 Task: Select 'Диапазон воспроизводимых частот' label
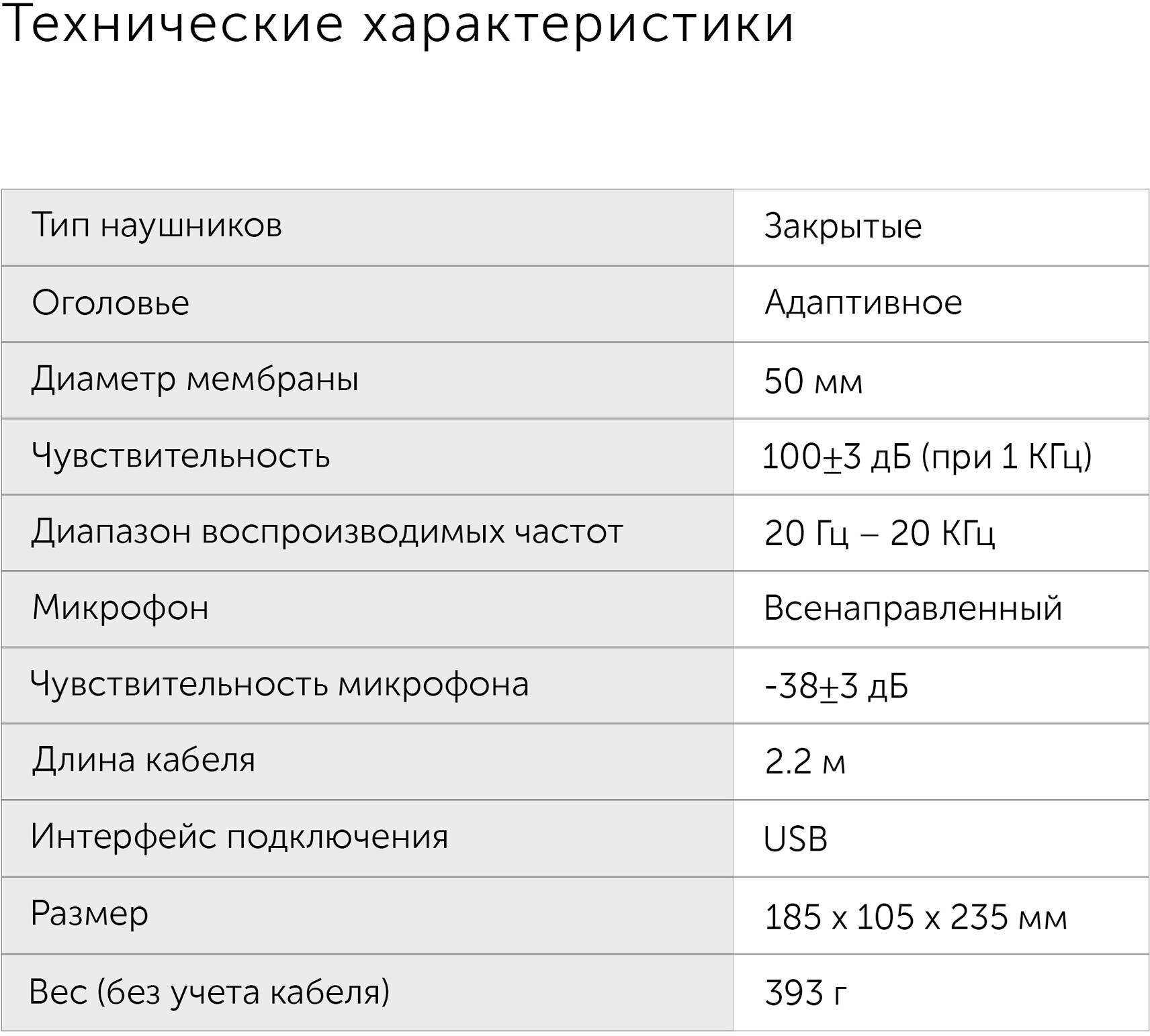tap(327, 532)
